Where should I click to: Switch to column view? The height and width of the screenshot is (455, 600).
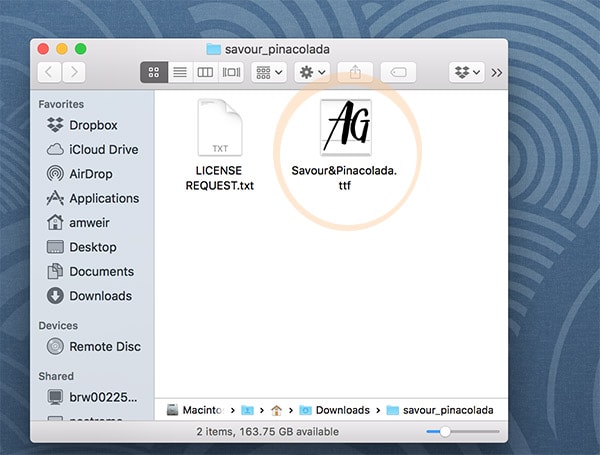tap(205, 72)
